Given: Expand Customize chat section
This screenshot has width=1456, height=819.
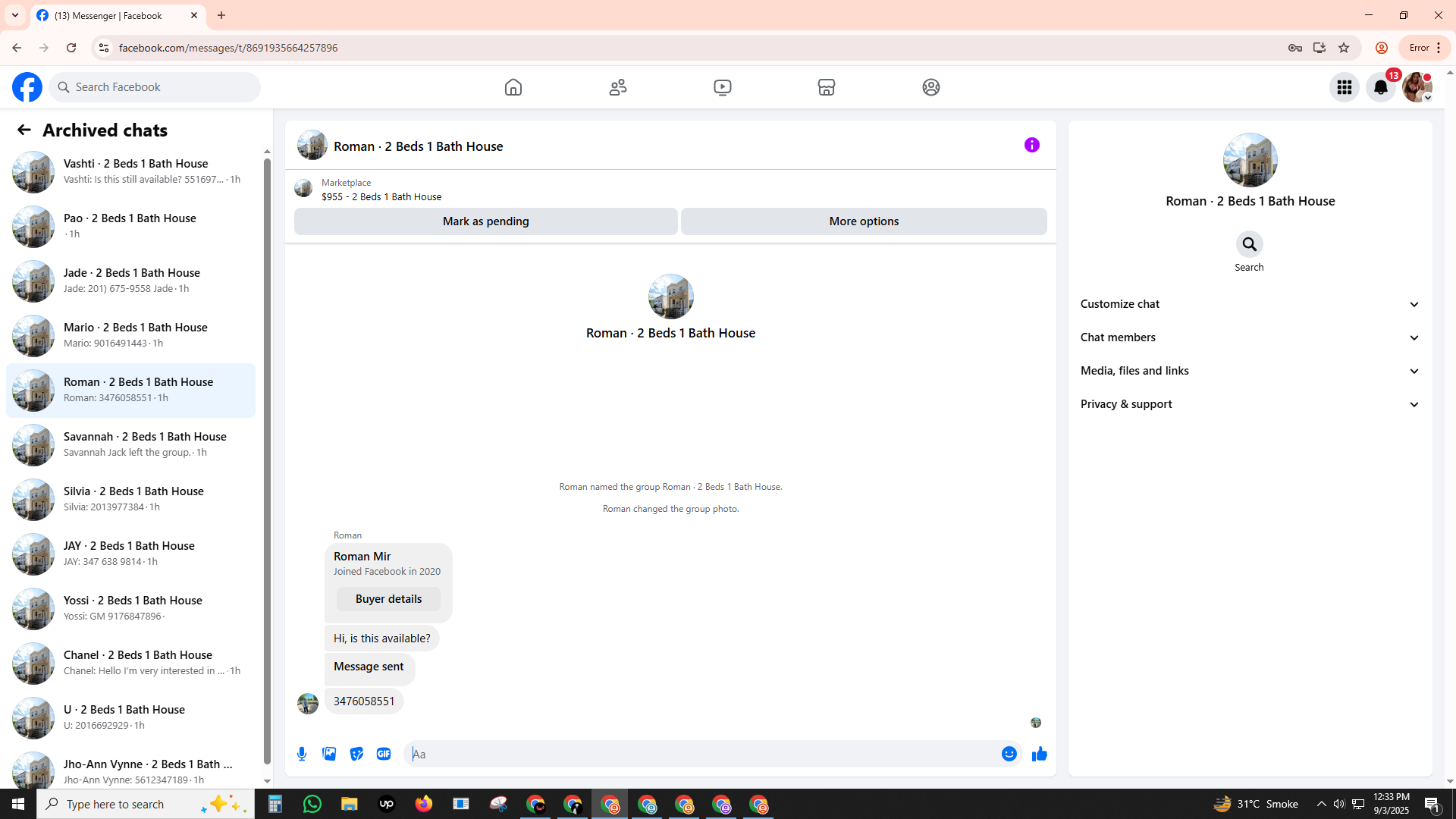Looking at the screenshot, I should [x=1250, y=304].
